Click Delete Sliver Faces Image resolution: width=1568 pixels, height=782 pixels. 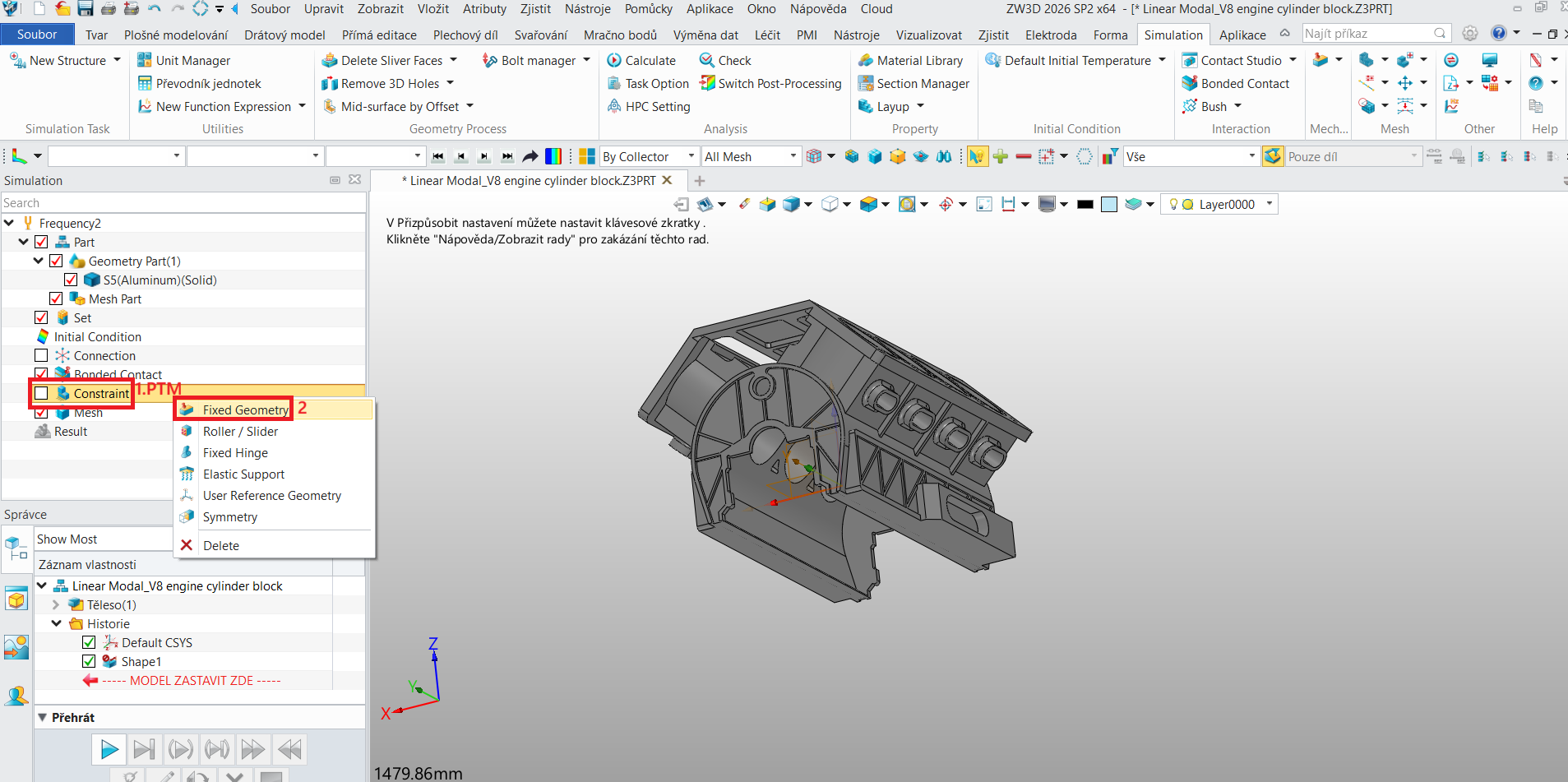(389, 60)
